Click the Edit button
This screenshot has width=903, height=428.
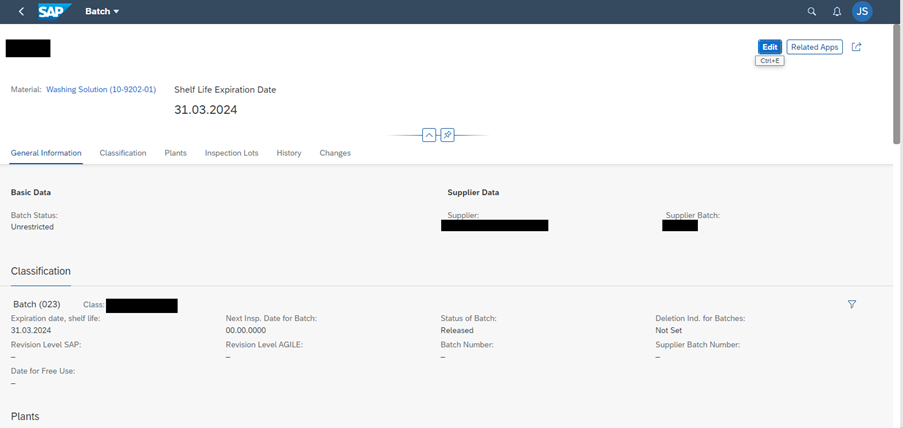coord(769,47)
